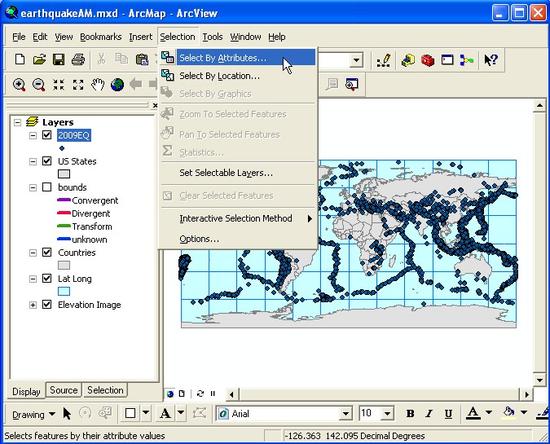This screenshot has width=550, height=444.
Task: Click the New Map File icon
Action: pos(20,59)
